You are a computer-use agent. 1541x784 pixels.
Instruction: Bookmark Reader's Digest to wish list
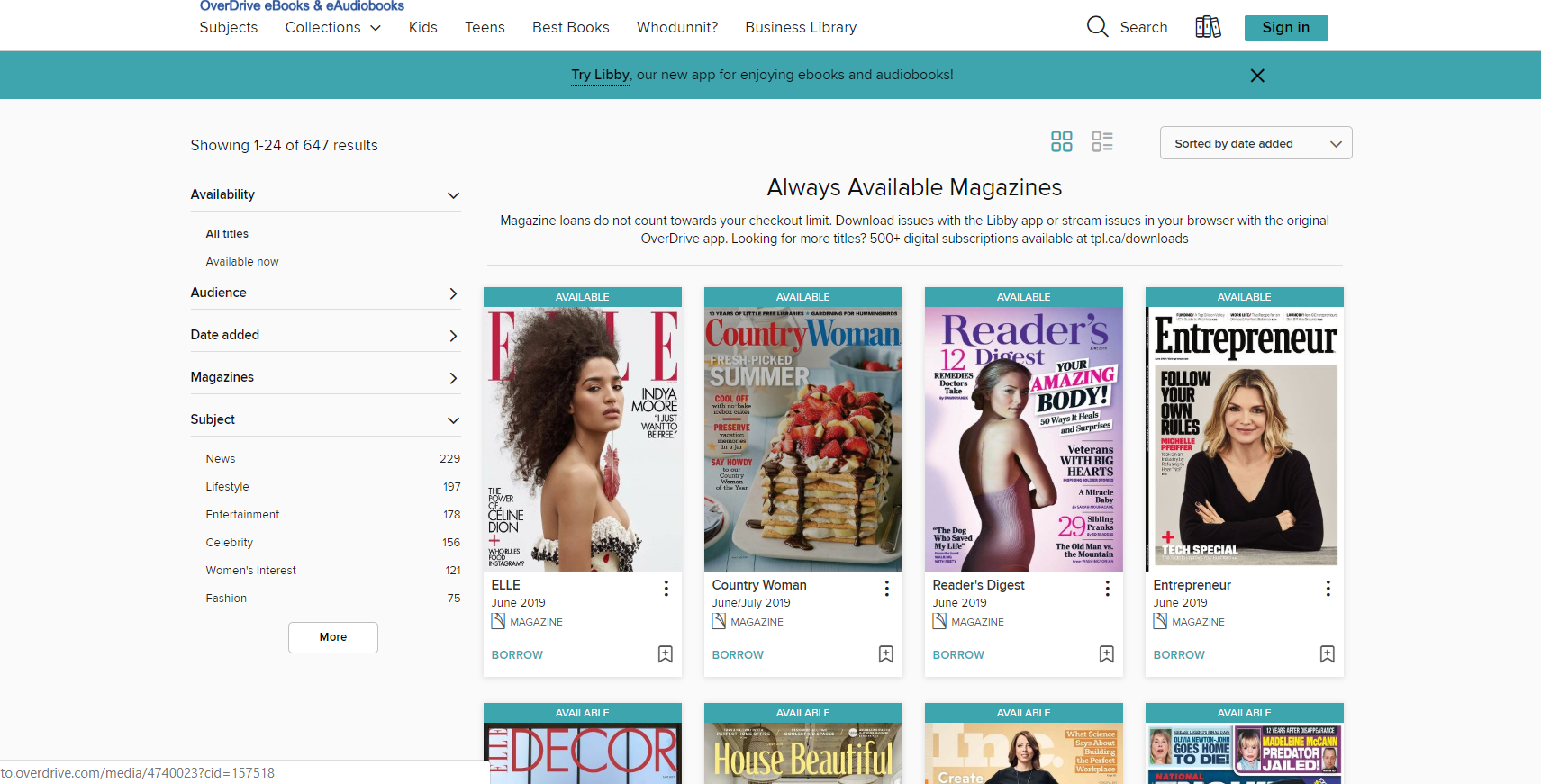(1107, 654)
